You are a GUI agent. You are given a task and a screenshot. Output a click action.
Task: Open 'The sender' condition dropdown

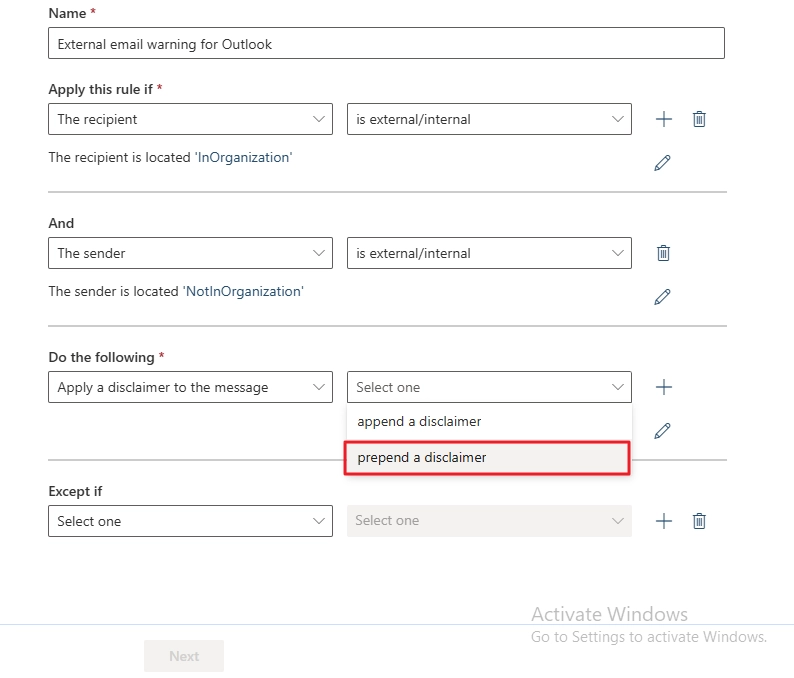190,253
